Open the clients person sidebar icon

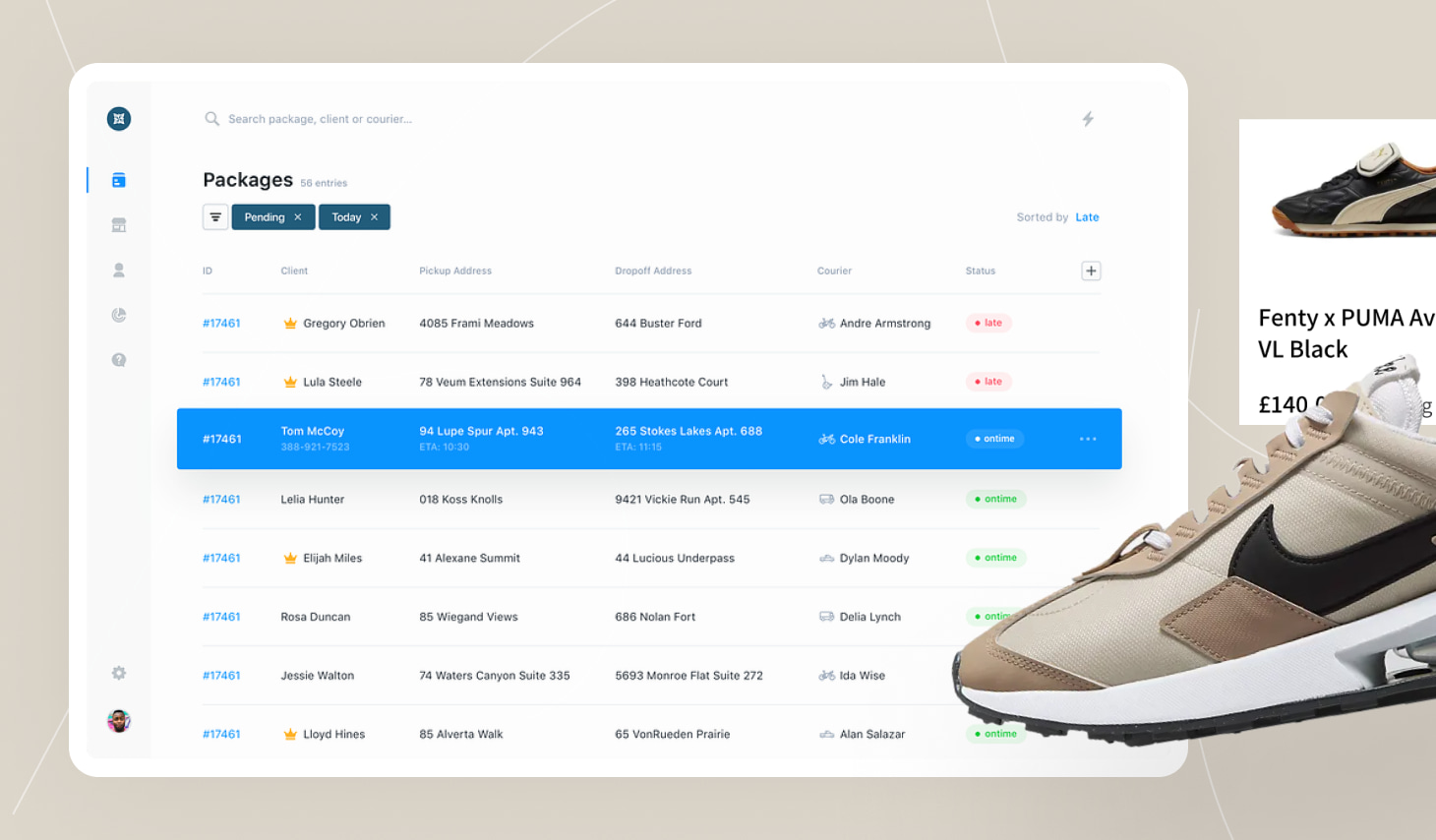coord(119,270)
